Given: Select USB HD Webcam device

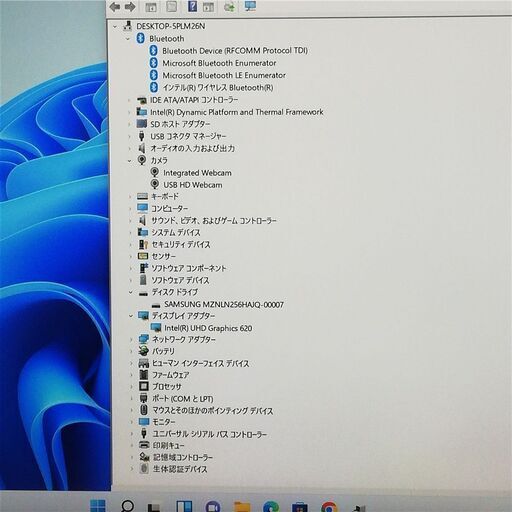Looking at the screenshot, I should click(x=193, y=185).
